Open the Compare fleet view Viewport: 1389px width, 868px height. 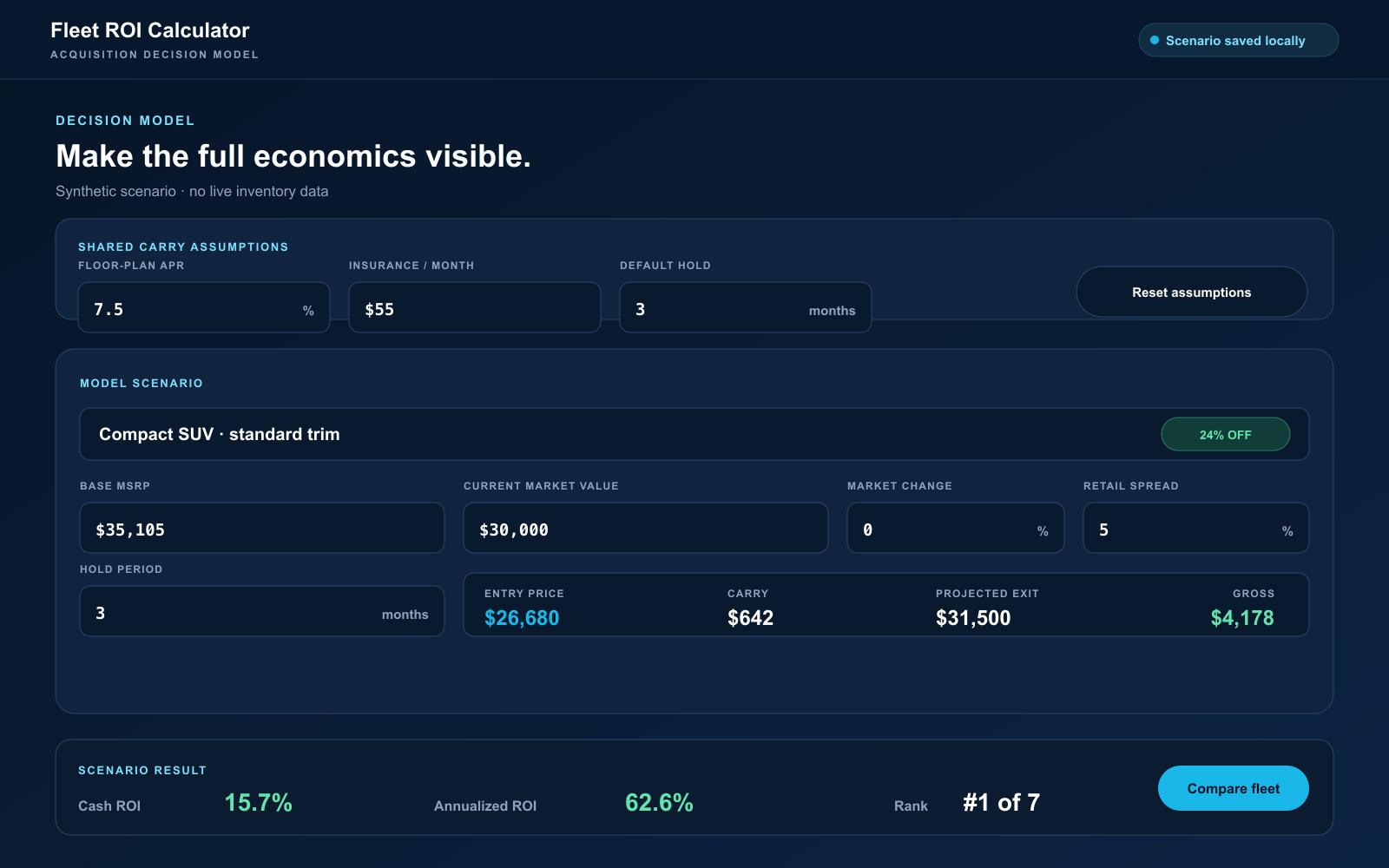1233,788
